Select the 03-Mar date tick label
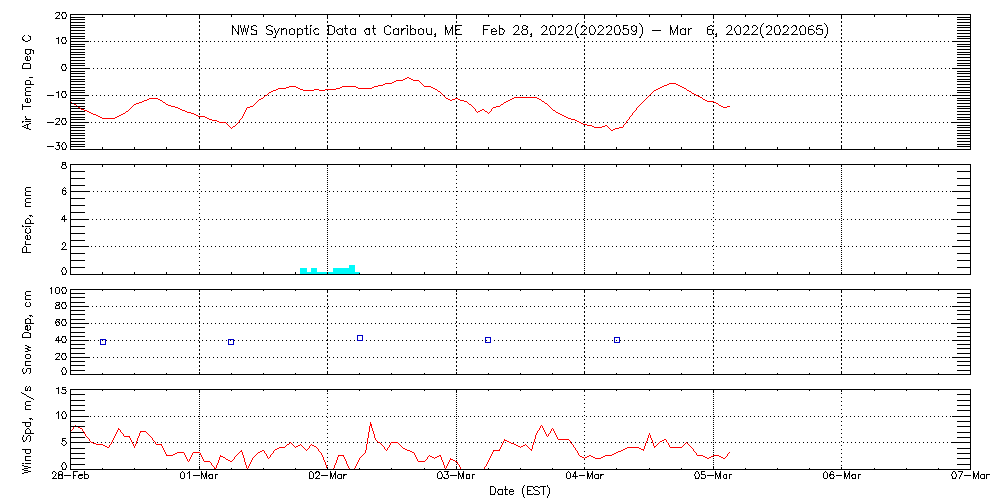Image resolution: width=1000 pixels, height=500 pixels. [x=456, y=477]
